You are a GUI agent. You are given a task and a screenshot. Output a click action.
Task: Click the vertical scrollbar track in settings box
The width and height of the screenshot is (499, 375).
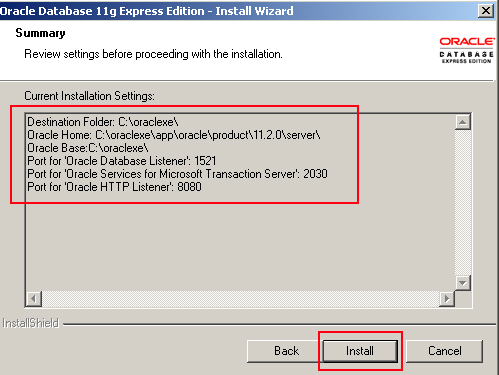tap(463, 202)
